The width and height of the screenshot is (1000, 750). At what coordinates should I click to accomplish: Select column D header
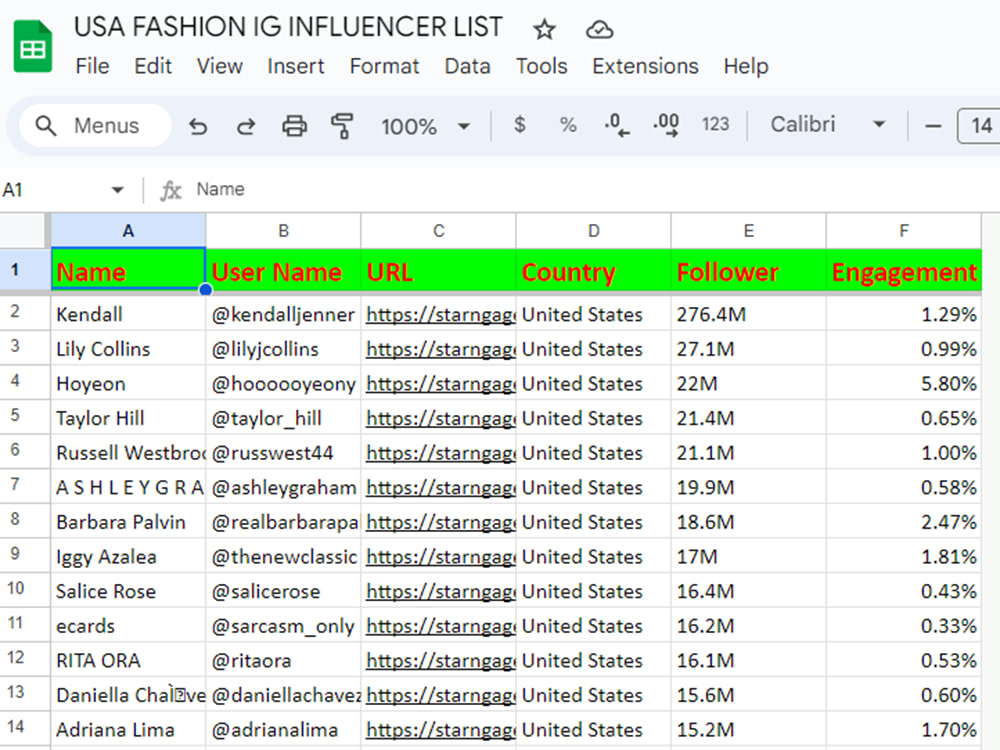tap(593, 231)
